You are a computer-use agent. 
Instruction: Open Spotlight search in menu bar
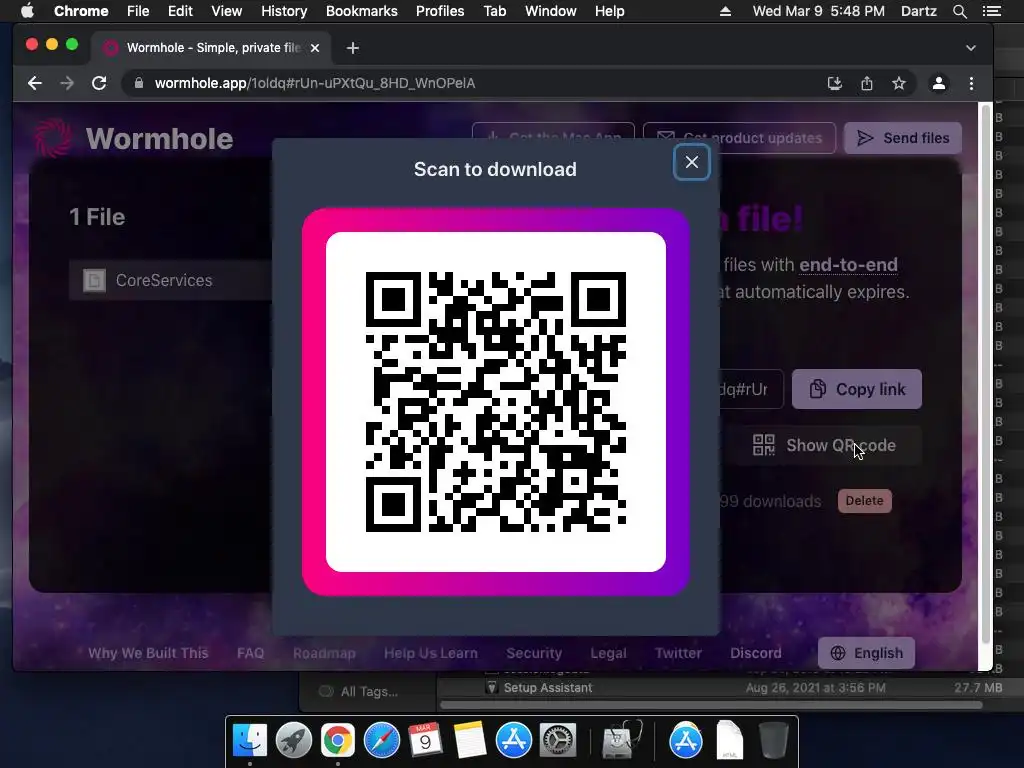tap(960, 11)
